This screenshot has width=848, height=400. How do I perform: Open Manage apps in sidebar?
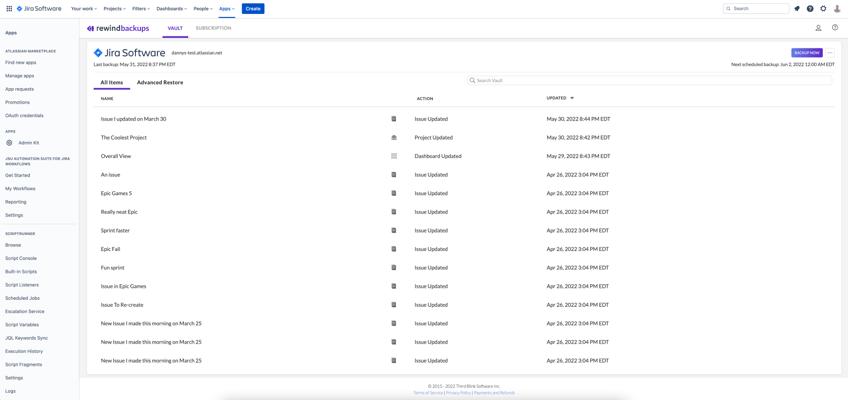coord(20,76)
